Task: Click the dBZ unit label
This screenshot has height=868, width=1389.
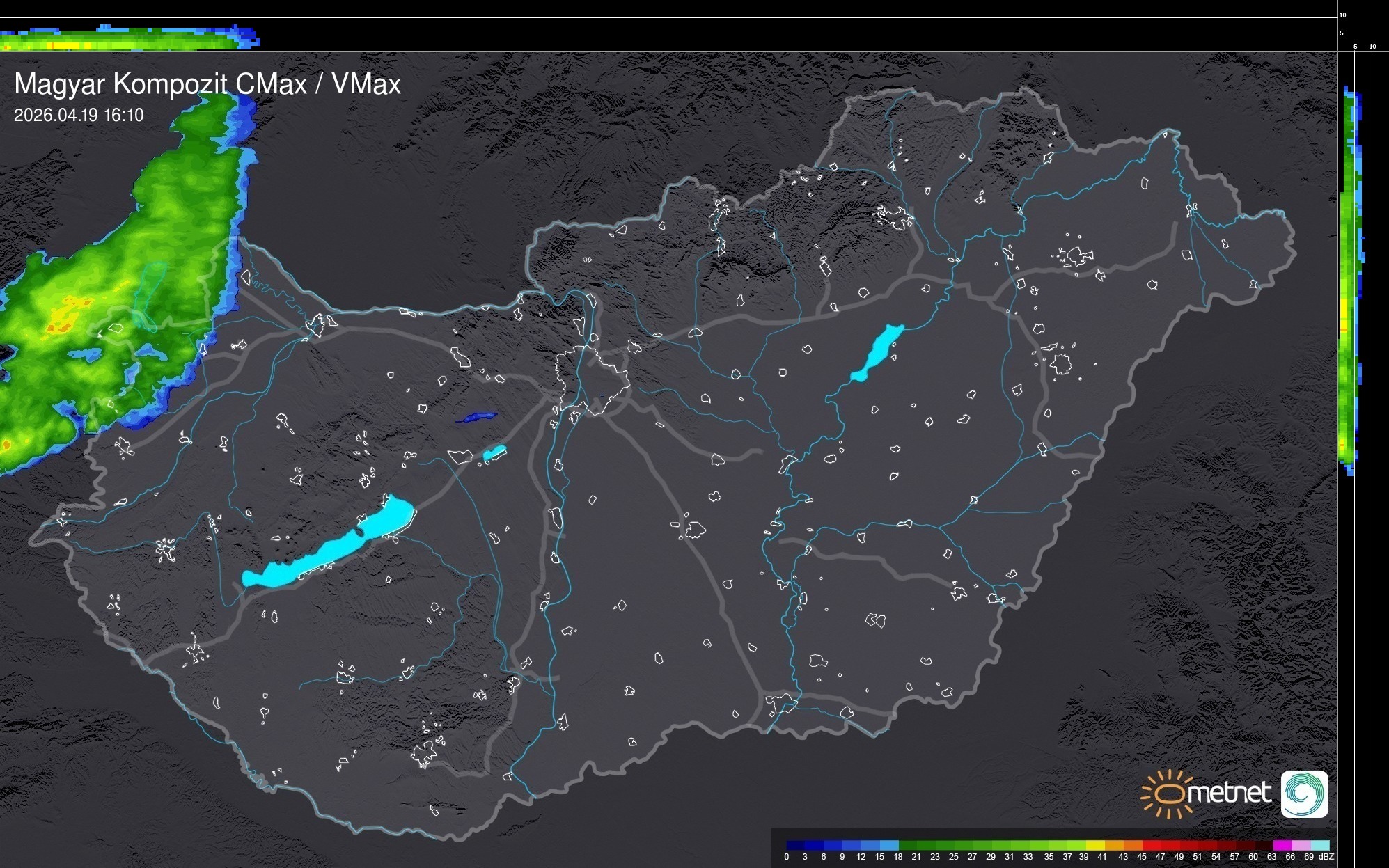Action: (x=1326, y=857)
